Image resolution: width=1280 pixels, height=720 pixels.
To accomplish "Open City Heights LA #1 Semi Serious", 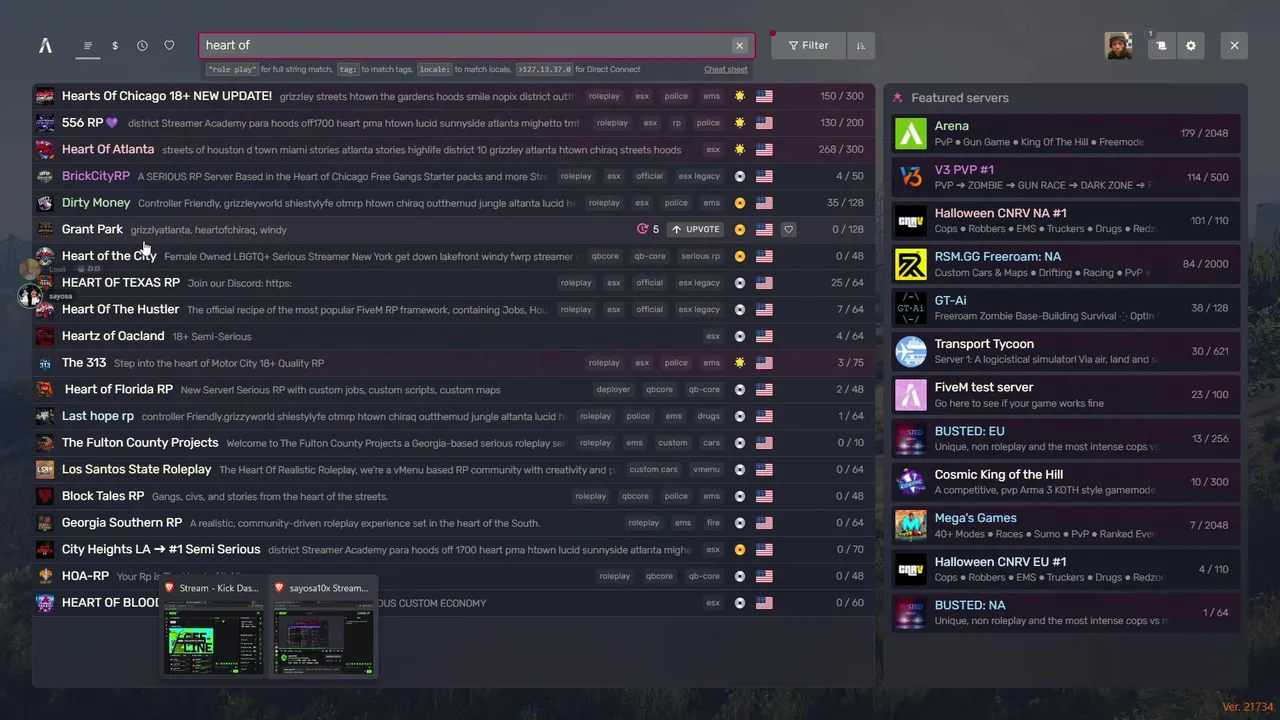I will click(x=455, y=549).
